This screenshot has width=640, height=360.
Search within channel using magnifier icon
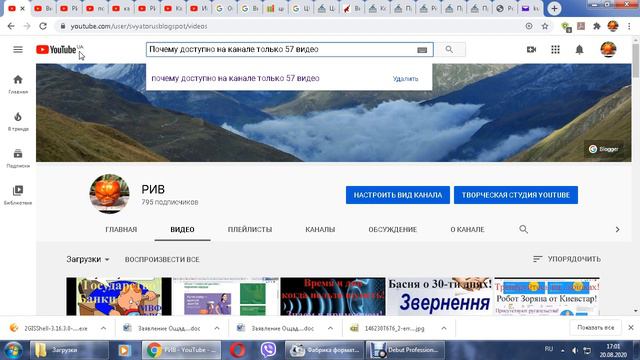[523, 229]
